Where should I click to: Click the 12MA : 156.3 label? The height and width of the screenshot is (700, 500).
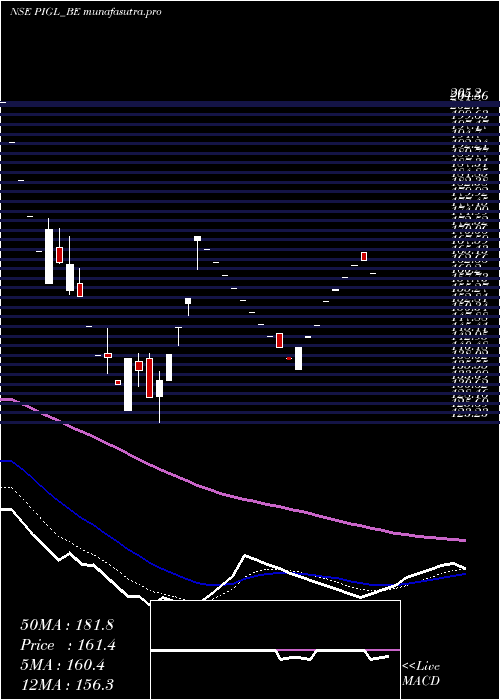67,685
